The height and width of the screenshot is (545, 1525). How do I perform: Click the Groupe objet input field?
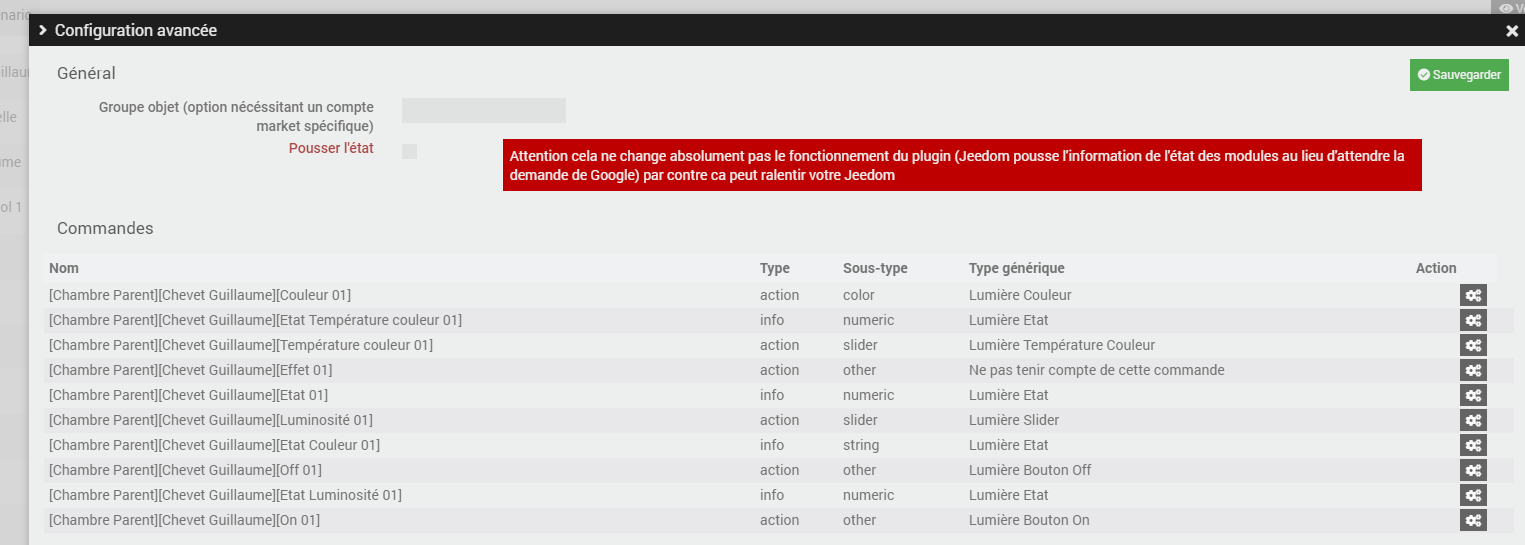click(484, 110)
